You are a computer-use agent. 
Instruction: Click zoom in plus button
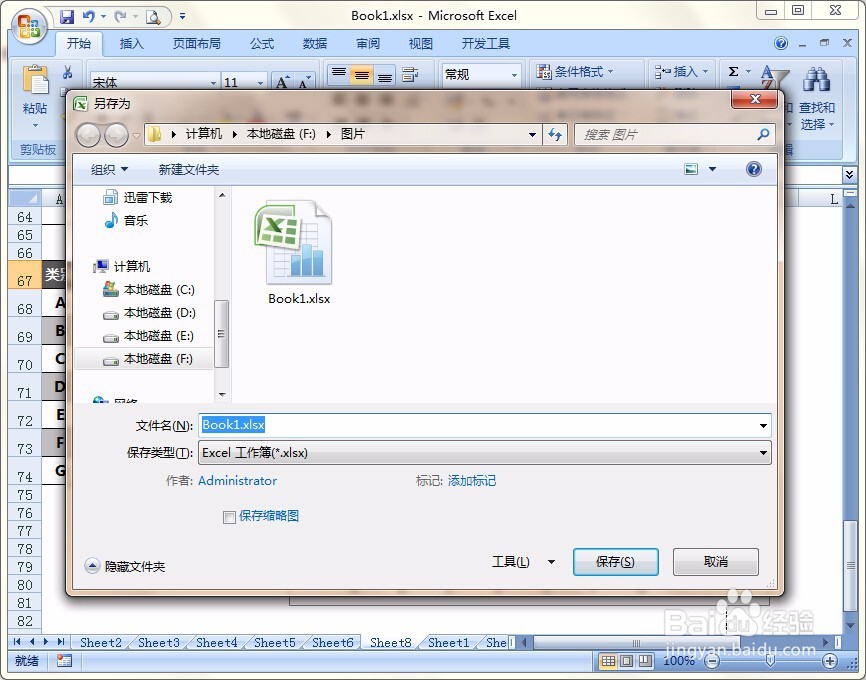(830, 661)
